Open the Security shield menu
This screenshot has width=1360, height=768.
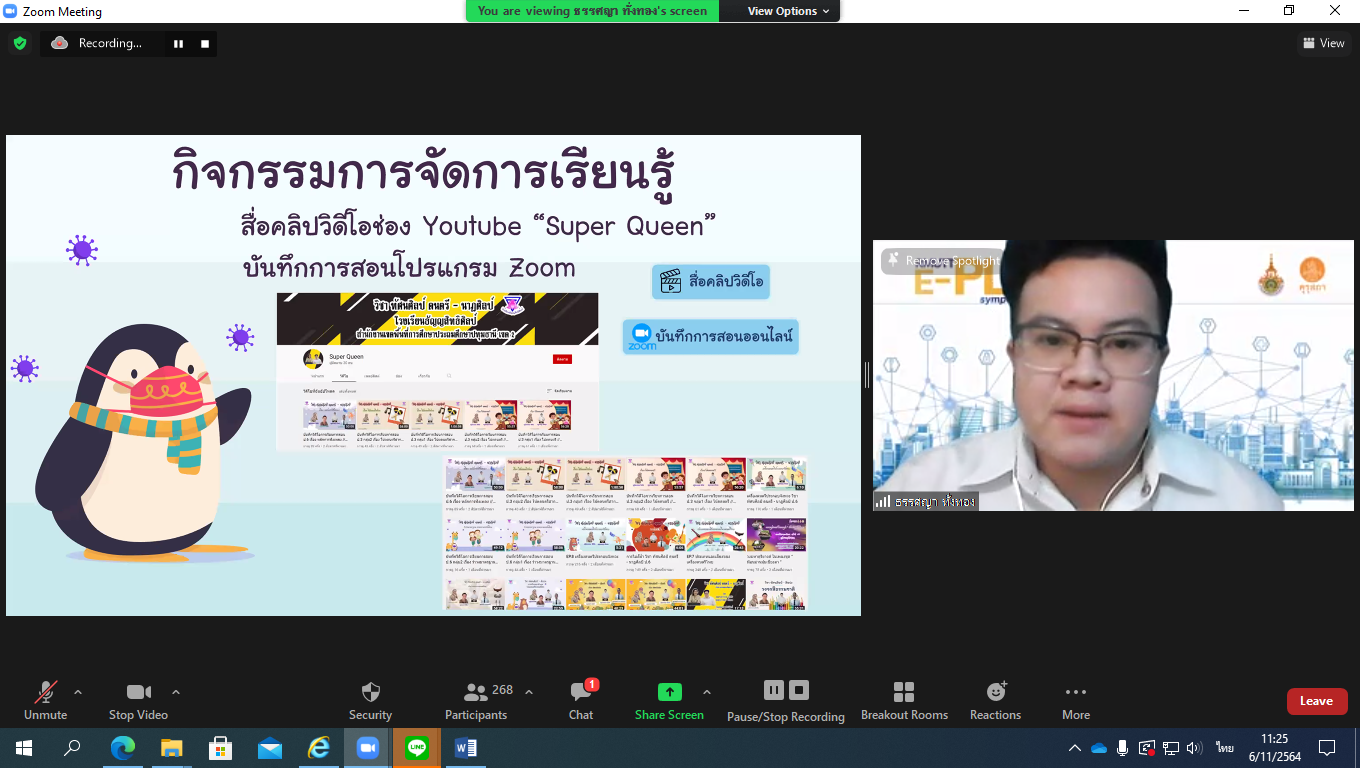tap(370, 700)
